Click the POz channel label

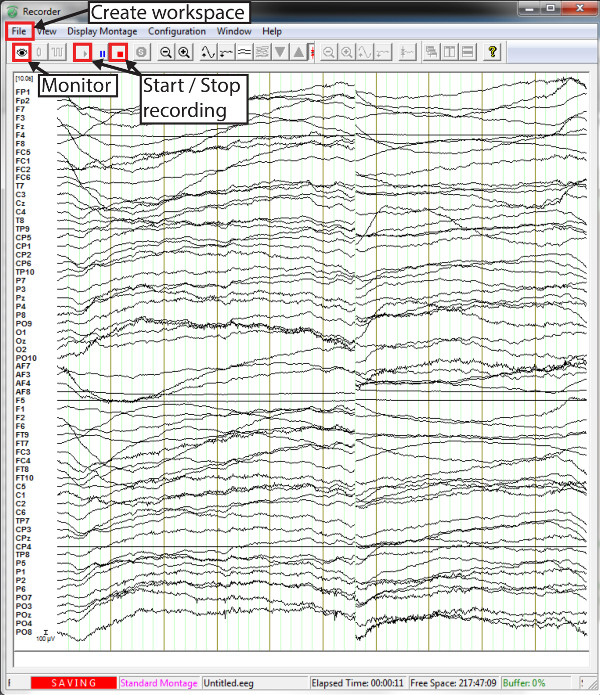click(x=23, y=615)
